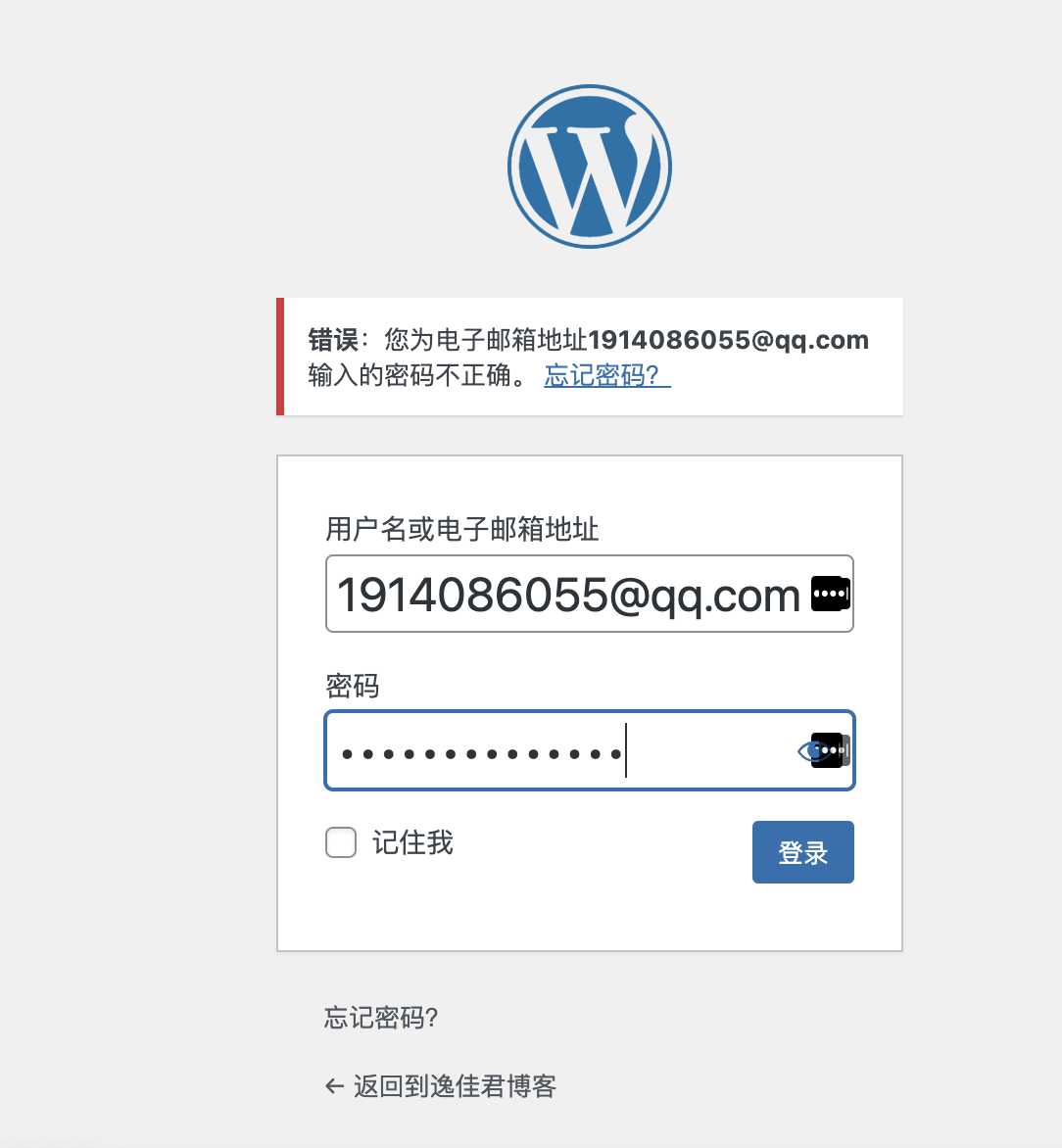This screenshot has height=1148, width=1062.
Task: Tick the 记住我 checkbox
Action: coord(341,842)
